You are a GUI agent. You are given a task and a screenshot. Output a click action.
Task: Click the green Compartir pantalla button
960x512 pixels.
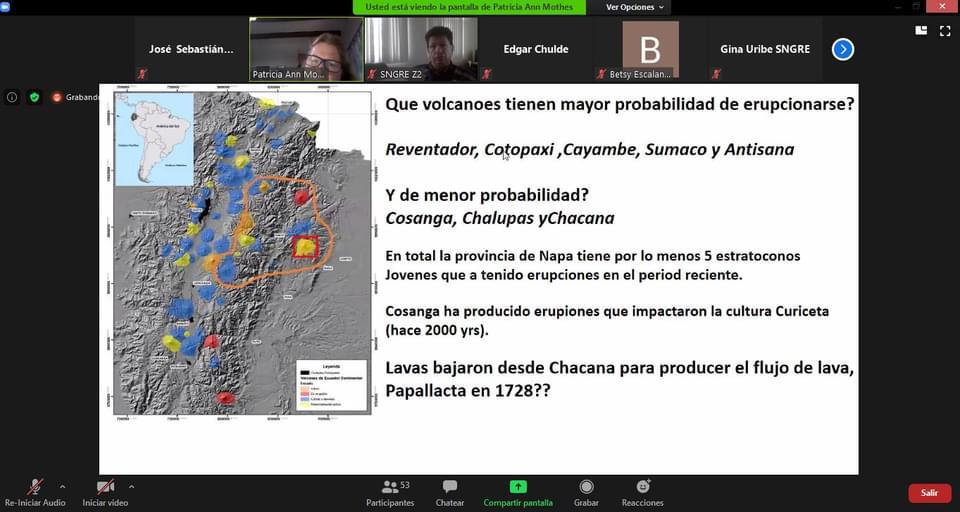click(x=518, y=494)
